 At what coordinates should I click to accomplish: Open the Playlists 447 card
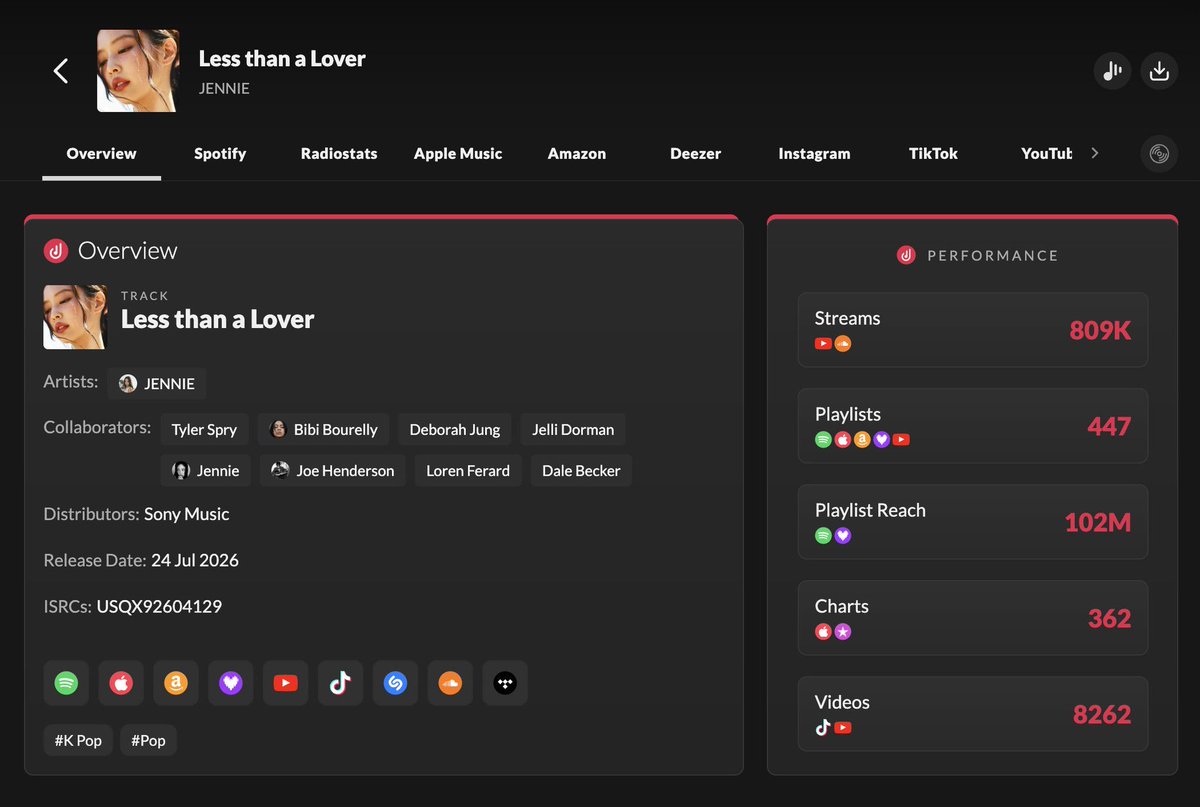tap(972, 426)
